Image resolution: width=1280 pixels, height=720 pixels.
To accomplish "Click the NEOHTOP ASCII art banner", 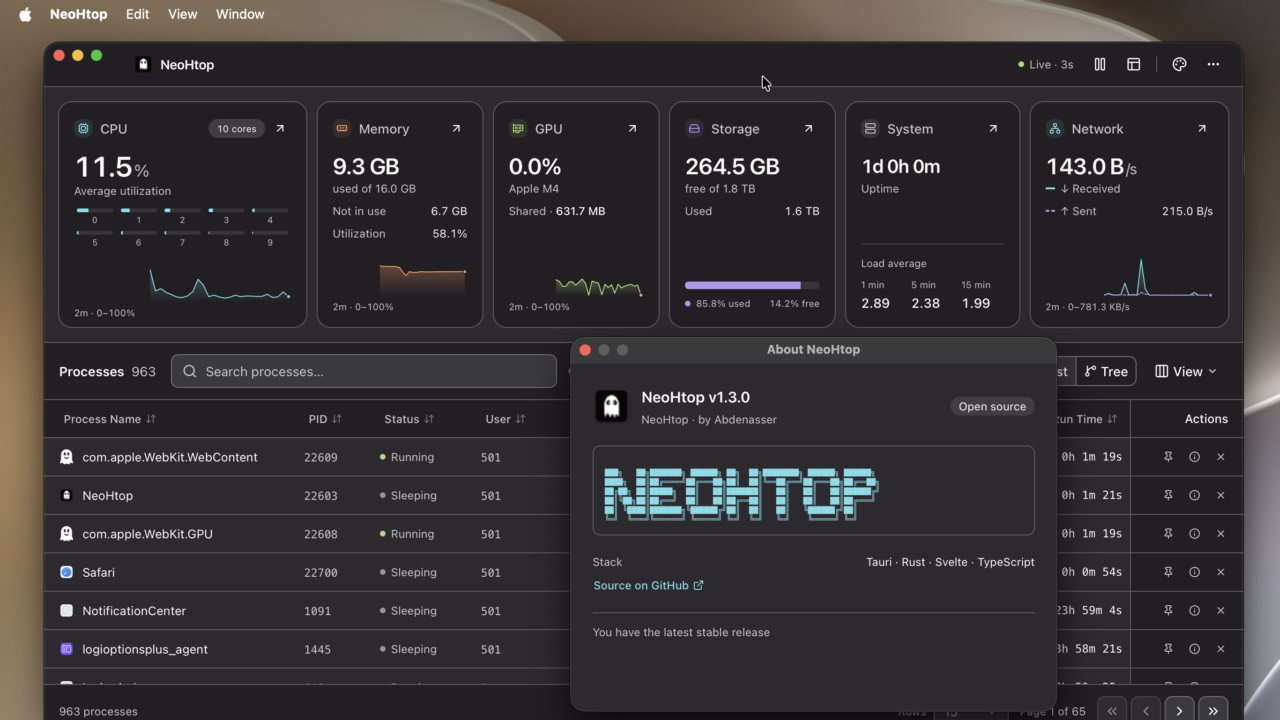I will [x=741, y=494].
